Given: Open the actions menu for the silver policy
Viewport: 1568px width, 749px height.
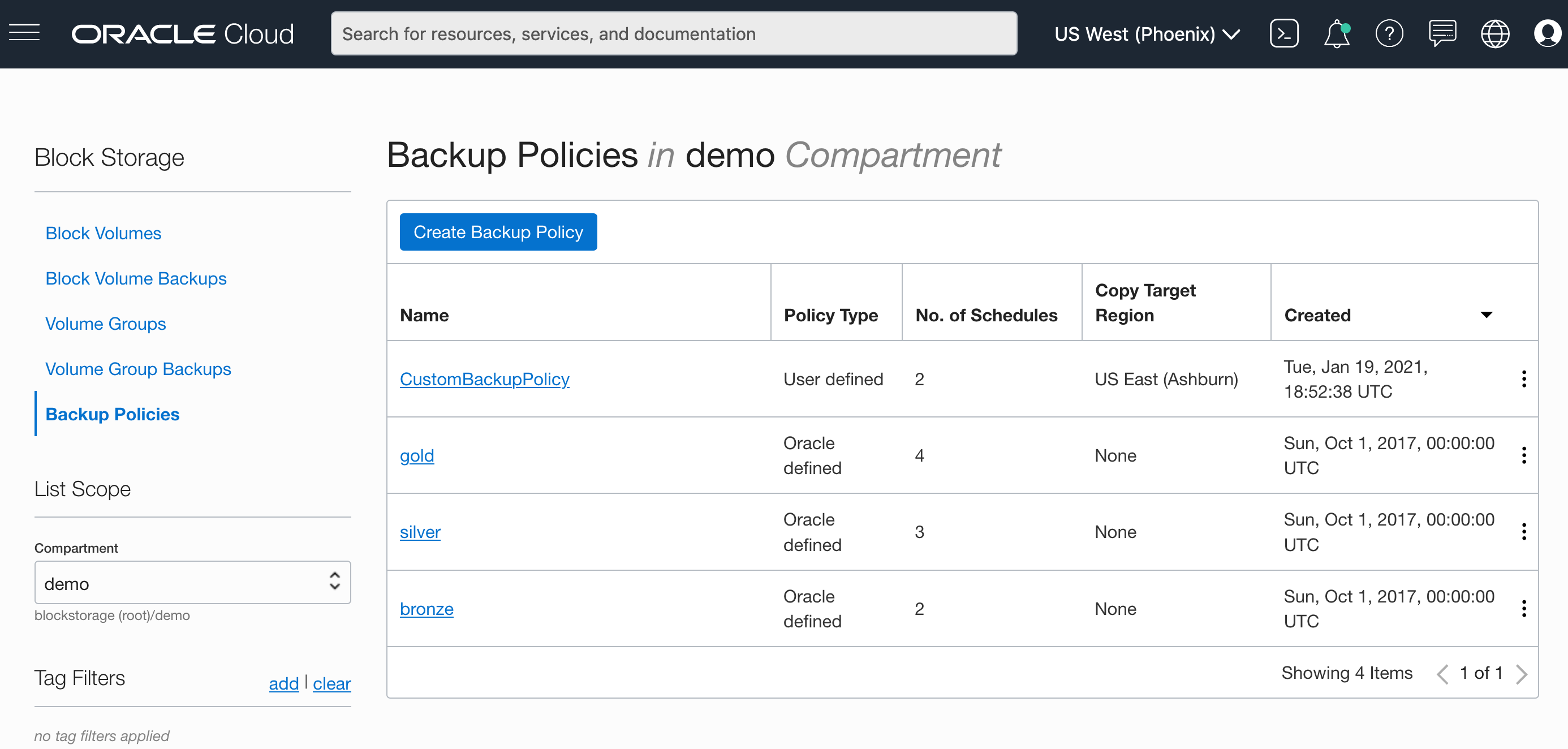Looking at the screenshot, I should 1524,532.
